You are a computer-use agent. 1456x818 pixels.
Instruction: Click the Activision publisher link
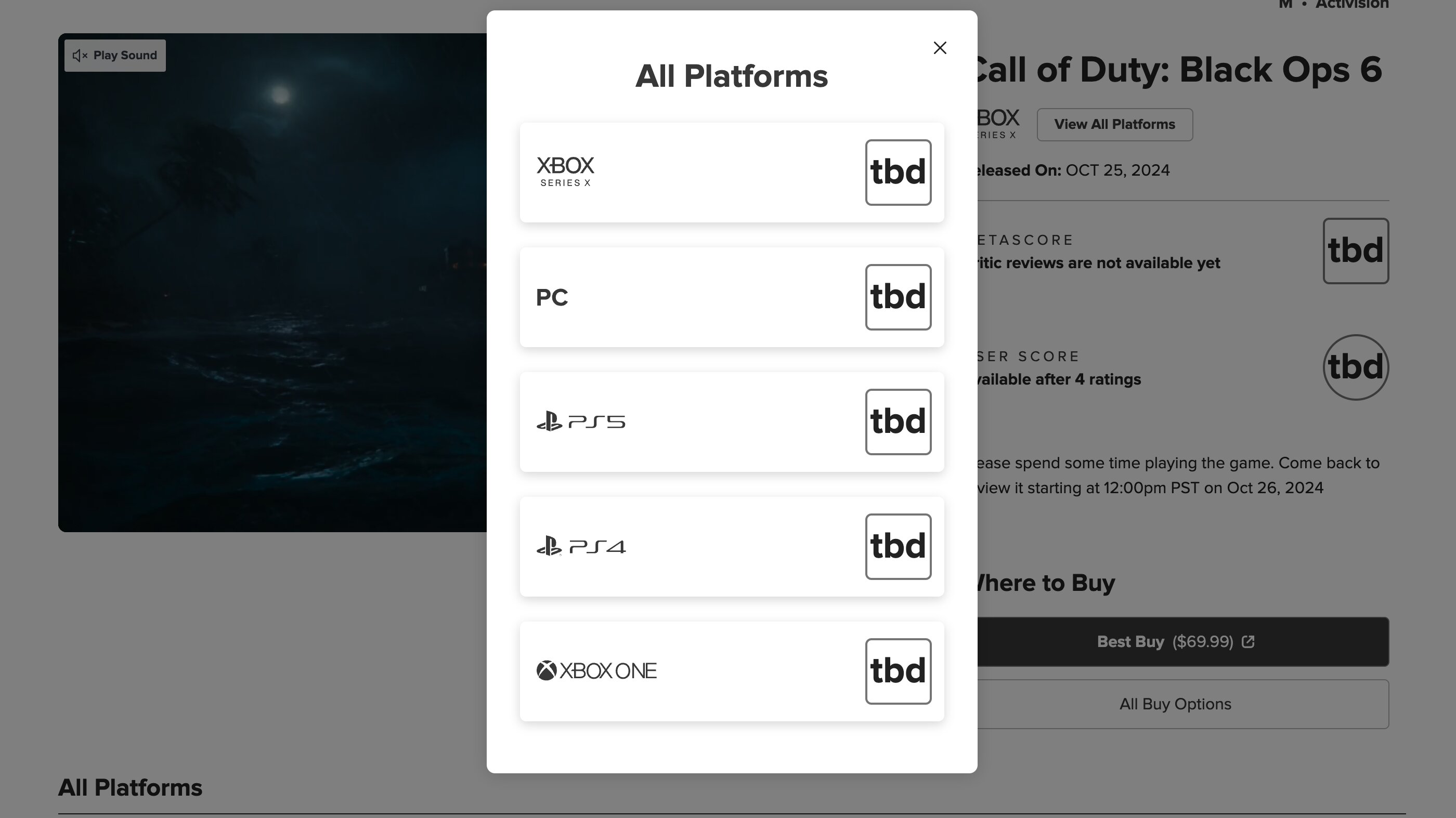(1352, 5)
